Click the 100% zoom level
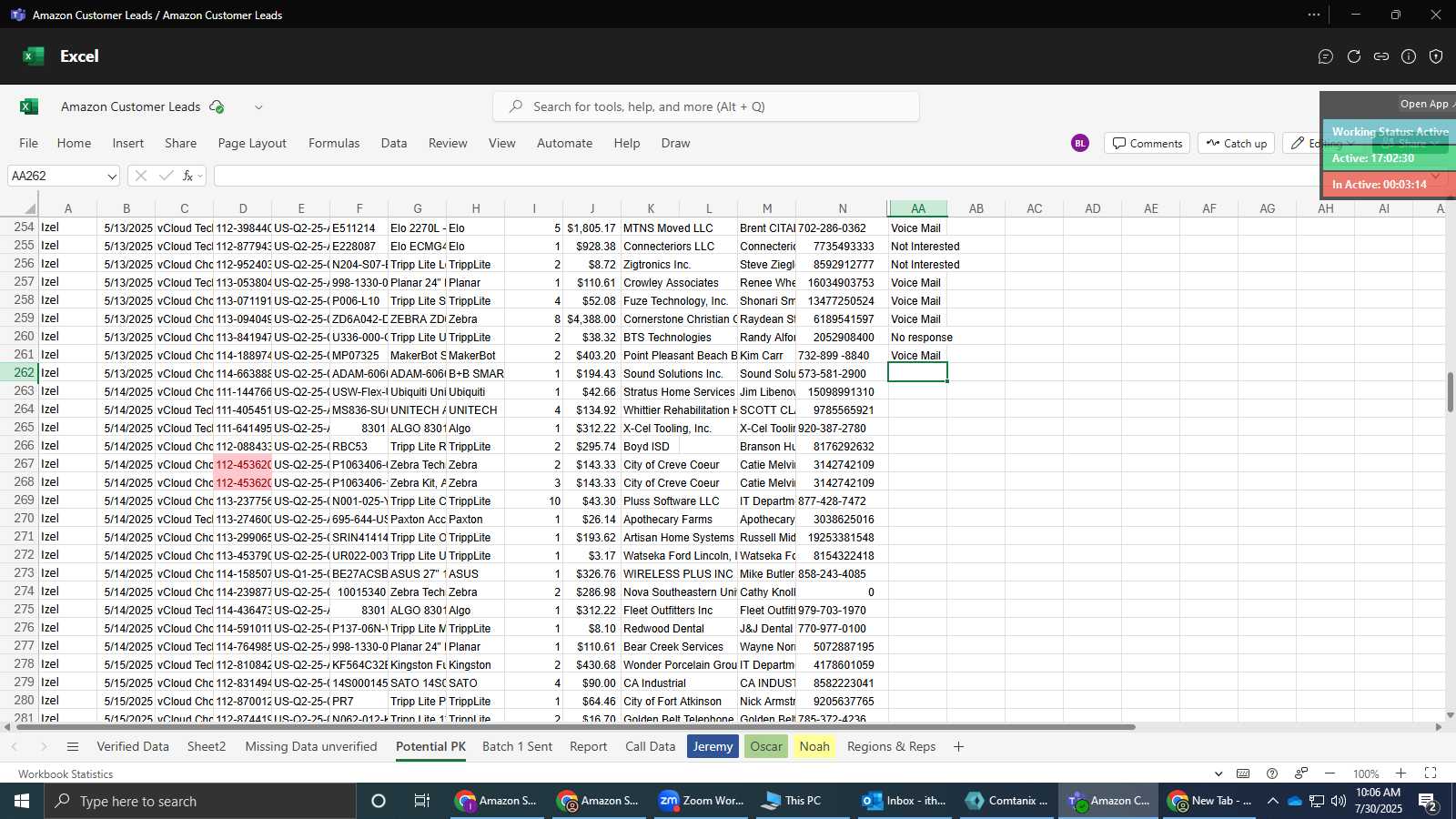 coord(1366,774)
